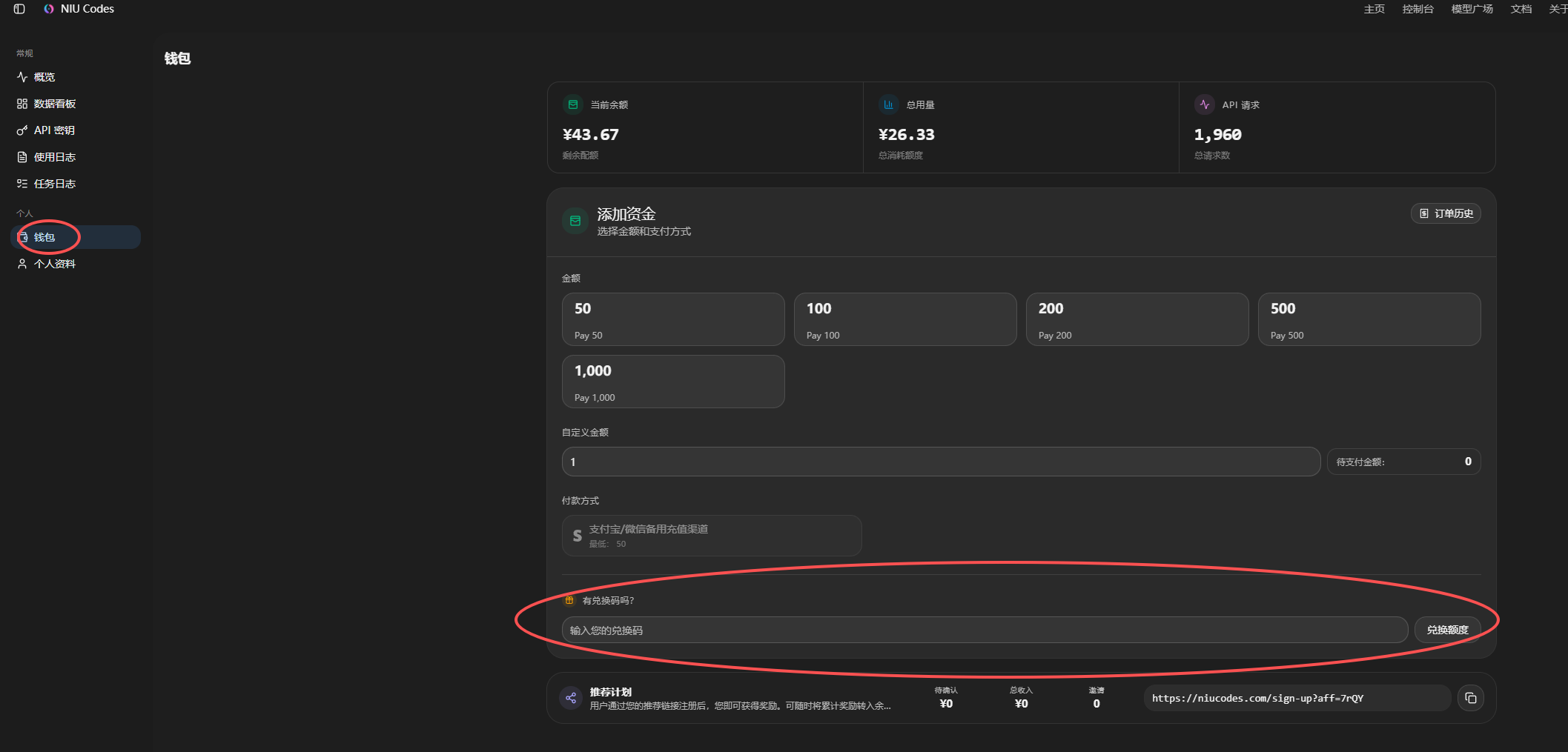Click the referral program share icon
1568x752 pixels.
pos(571,698)
